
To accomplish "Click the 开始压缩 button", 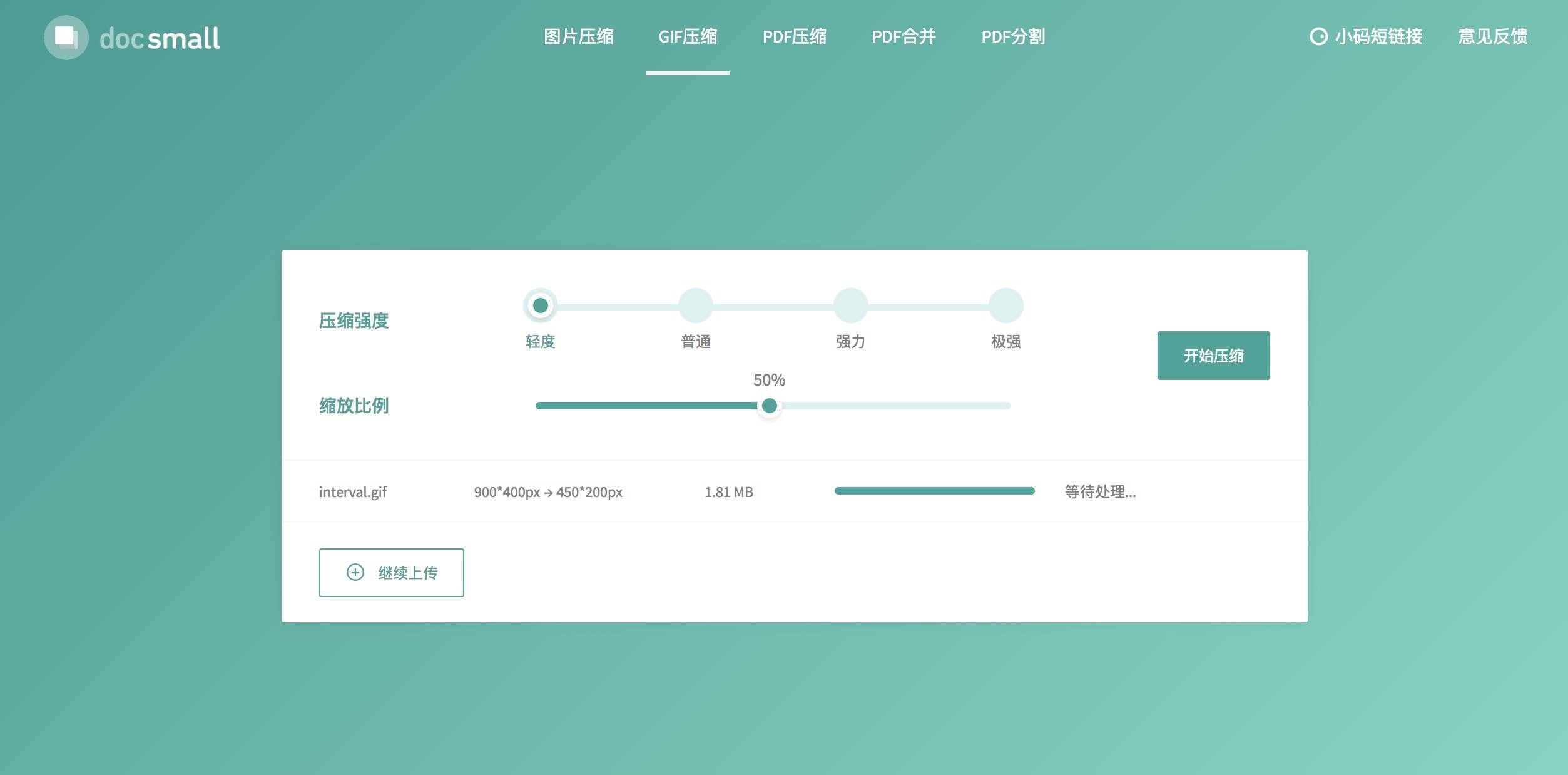I will (1214, 356).
